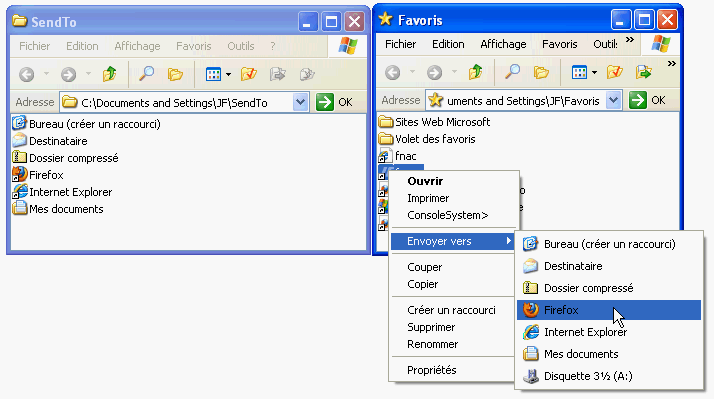Click Destinataire icon in SendTo file list
Viewport: 714px width, 399px height.
[20, 141]
